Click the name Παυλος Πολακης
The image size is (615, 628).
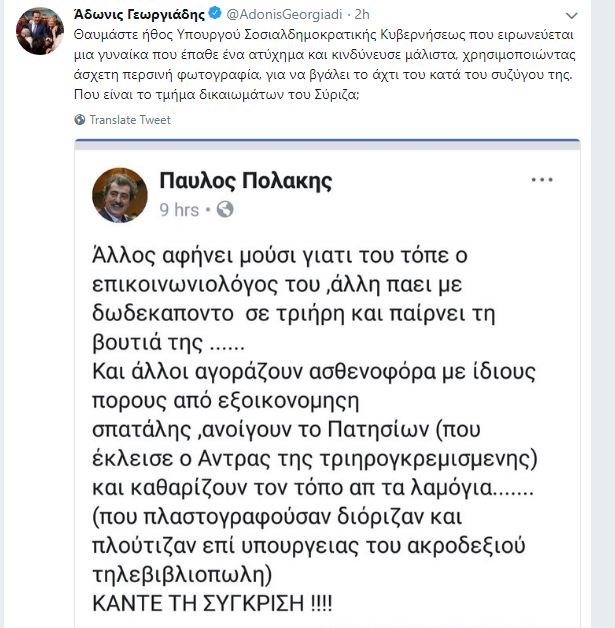(245, 181)
